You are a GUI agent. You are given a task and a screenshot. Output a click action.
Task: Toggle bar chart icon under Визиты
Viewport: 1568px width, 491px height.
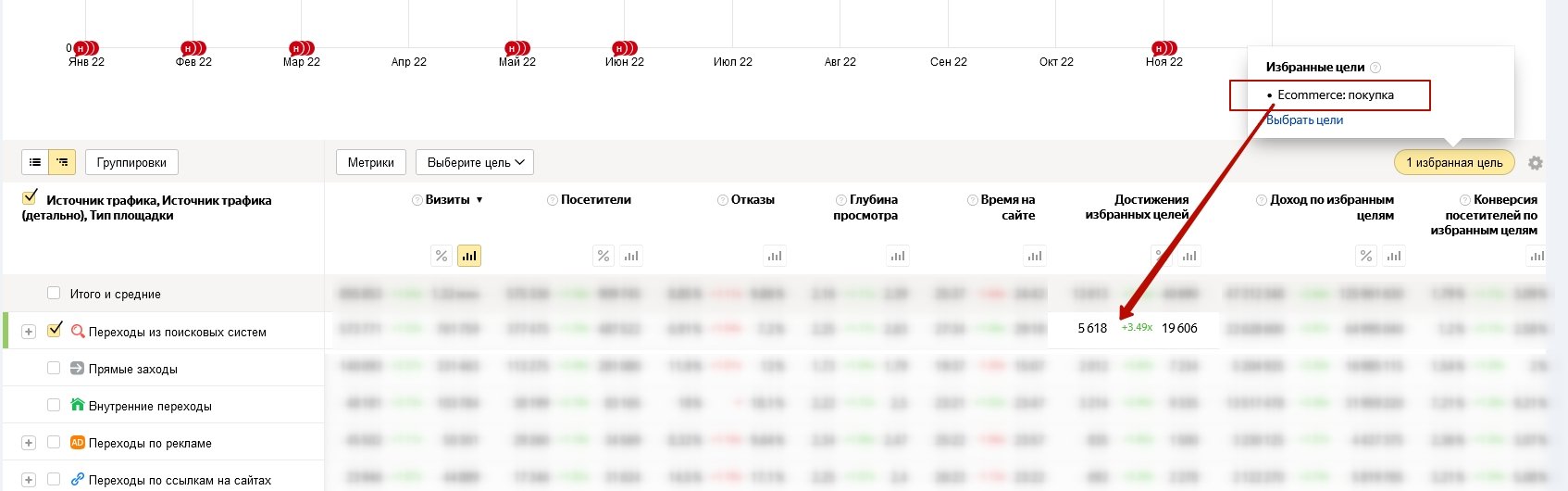469,256
